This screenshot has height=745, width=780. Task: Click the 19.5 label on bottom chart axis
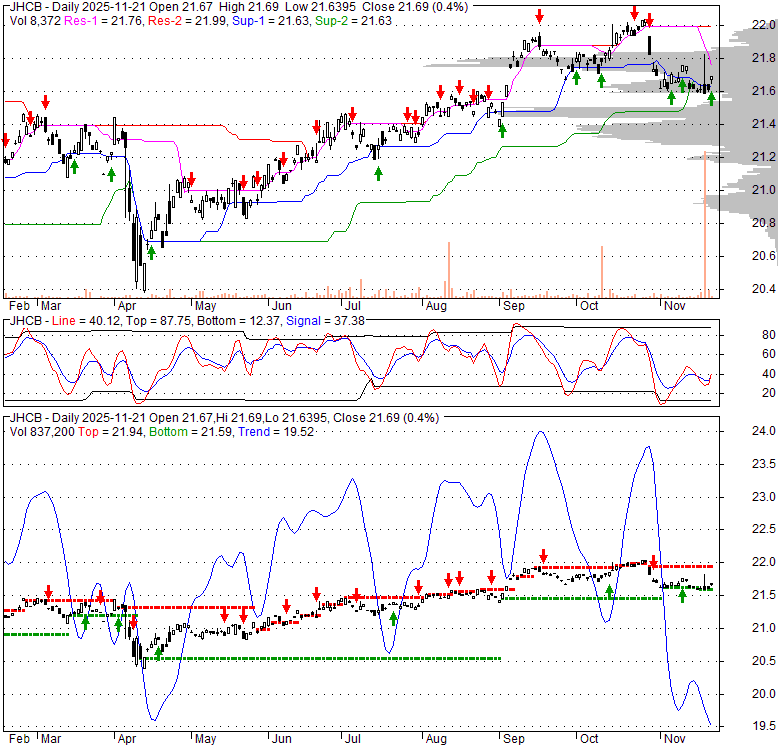coord(764,726)
